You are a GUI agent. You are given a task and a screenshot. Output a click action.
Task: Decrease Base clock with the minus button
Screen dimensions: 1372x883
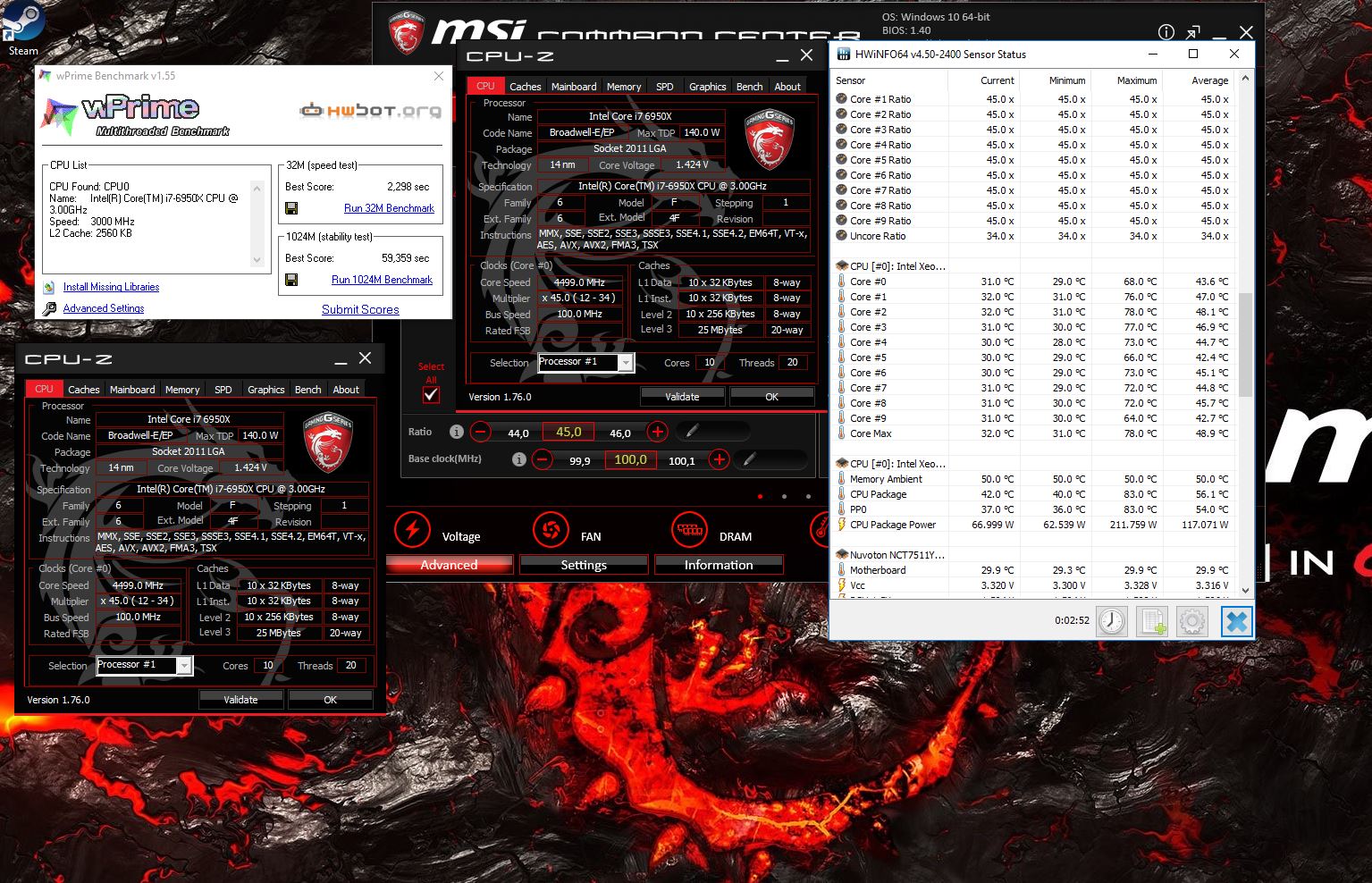click(x=543, y=460)
